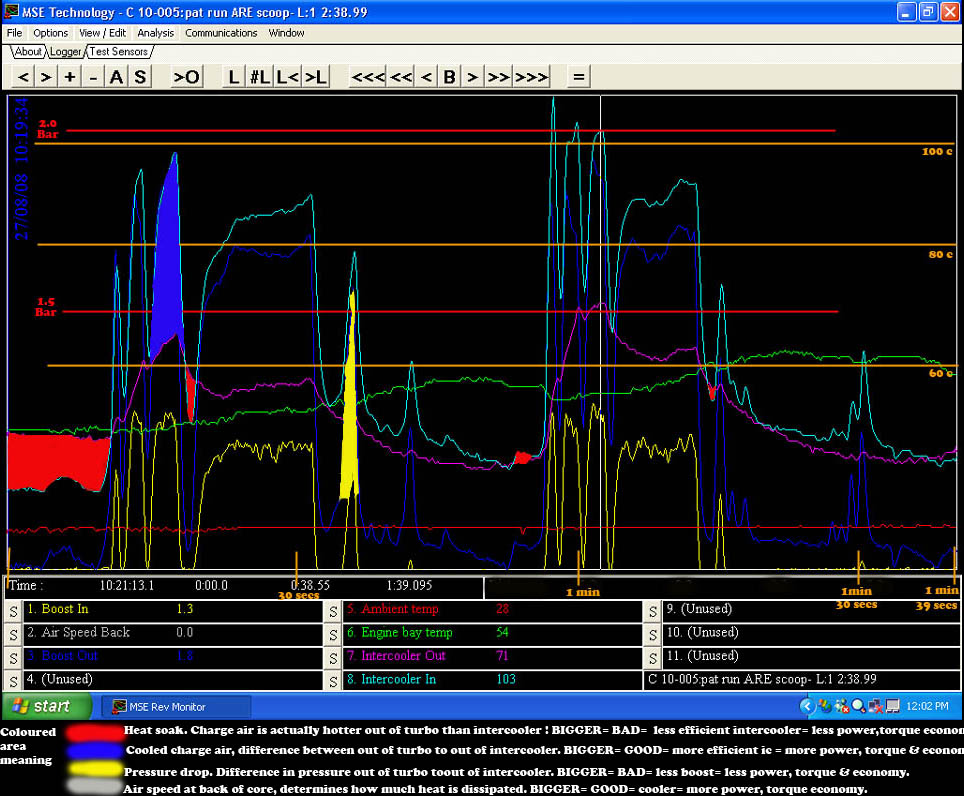Image resolution: width=964 pixels, height=796 pixels.
Task: Toggle the S button for channel 11 (Unused)
Action: tap(653, 658)
